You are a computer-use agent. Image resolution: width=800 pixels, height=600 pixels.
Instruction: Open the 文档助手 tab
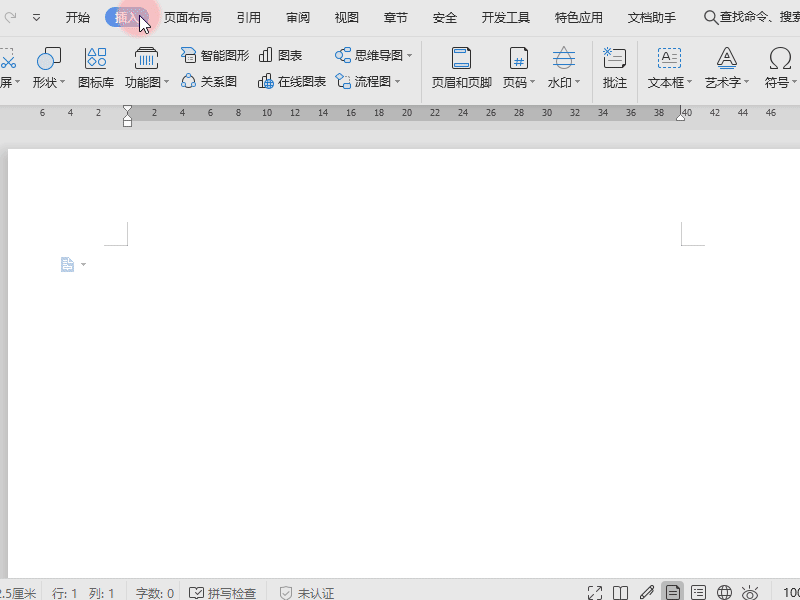[652, 18]
